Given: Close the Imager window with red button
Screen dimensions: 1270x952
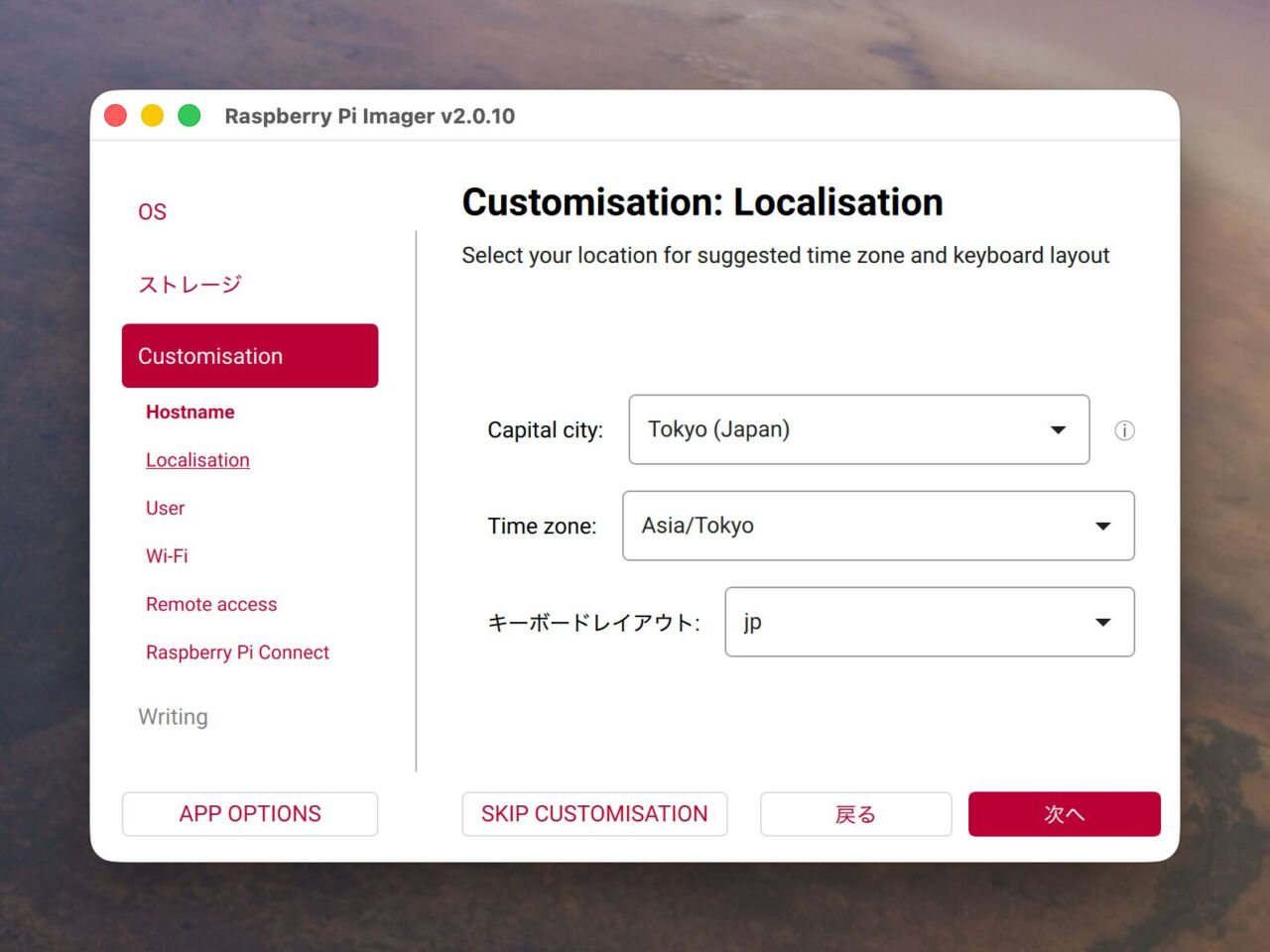Looking at the screenshot, I should tap(116, 116).
